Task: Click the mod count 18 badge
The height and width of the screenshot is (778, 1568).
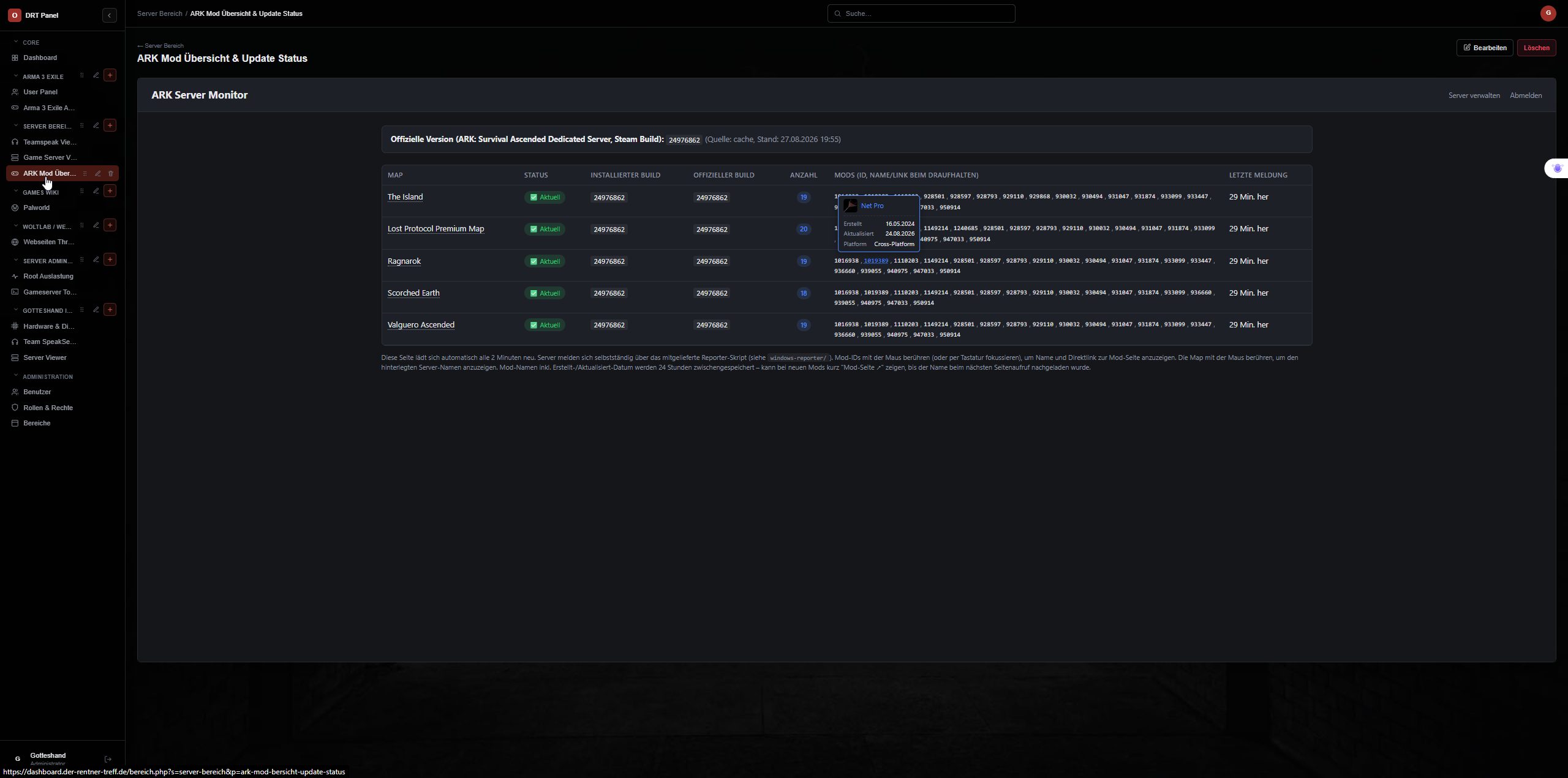Action: point(804,293)
